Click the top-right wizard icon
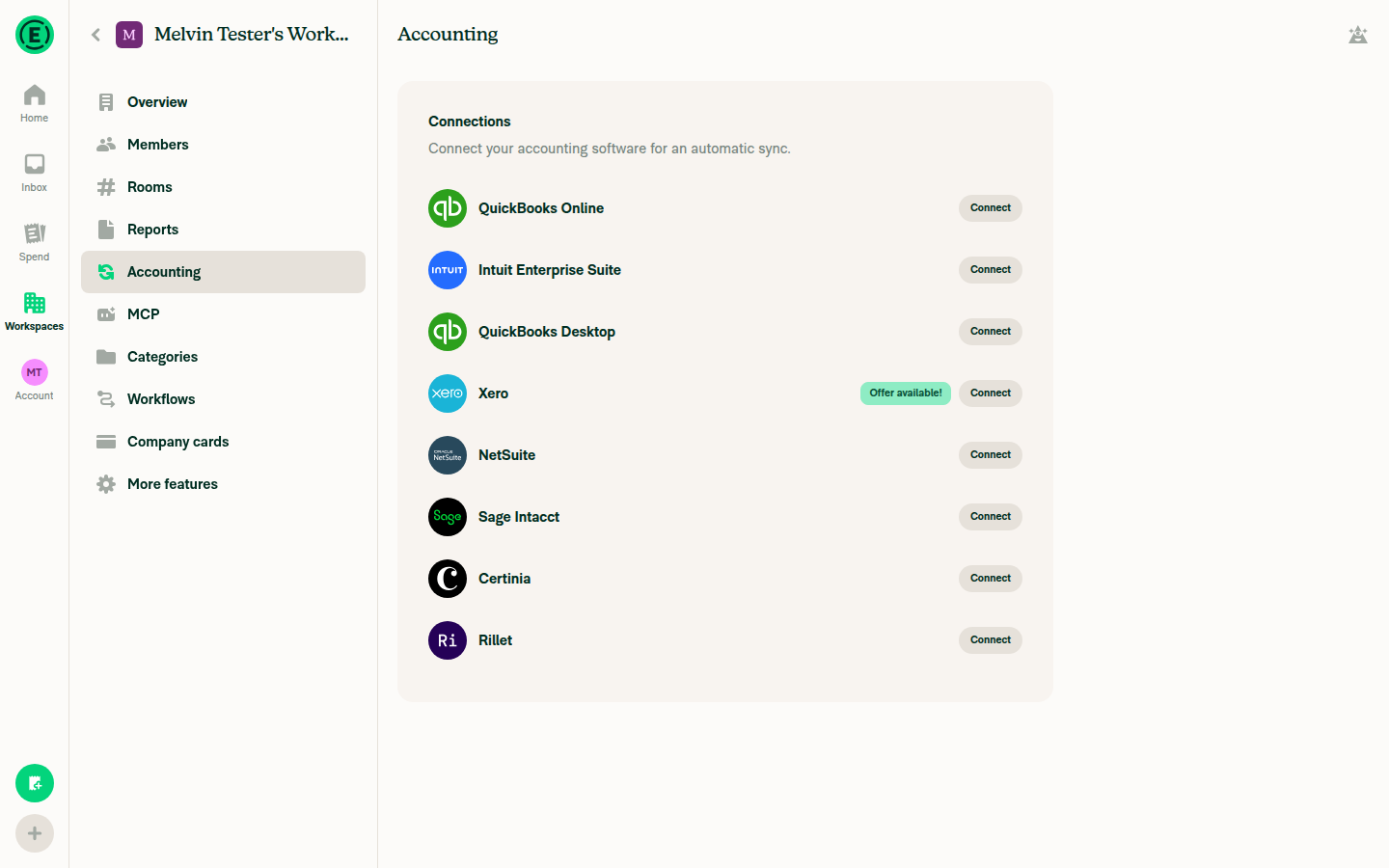 coord(1358,35)
